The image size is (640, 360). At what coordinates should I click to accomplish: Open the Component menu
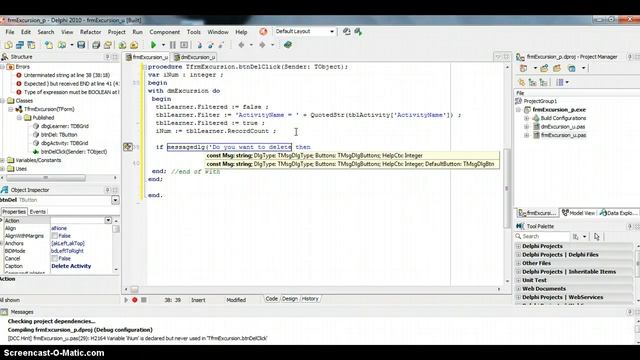click(164, 32)
